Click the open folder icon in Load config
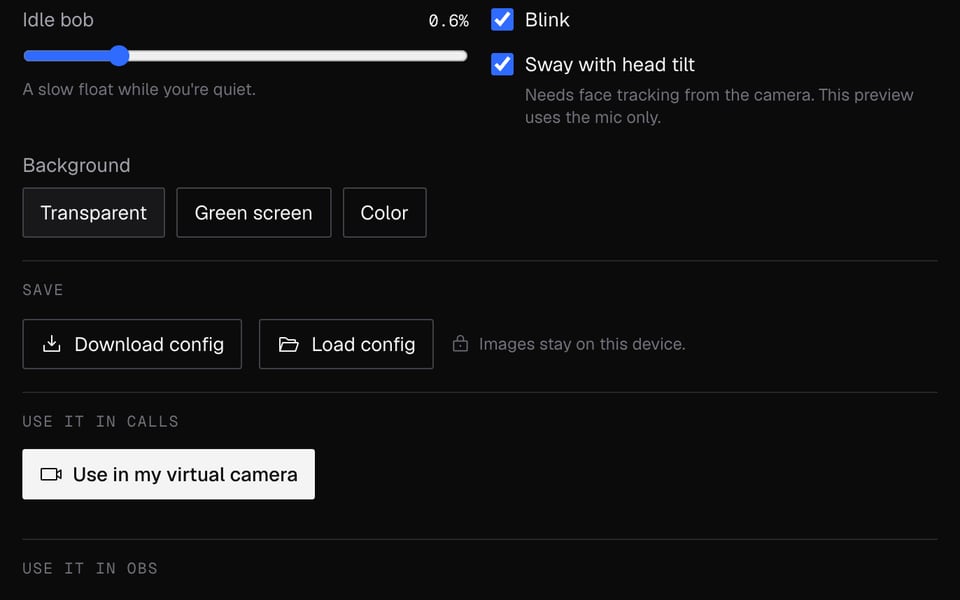This screenshot has height=600, width=960. [x=288, y=345]
